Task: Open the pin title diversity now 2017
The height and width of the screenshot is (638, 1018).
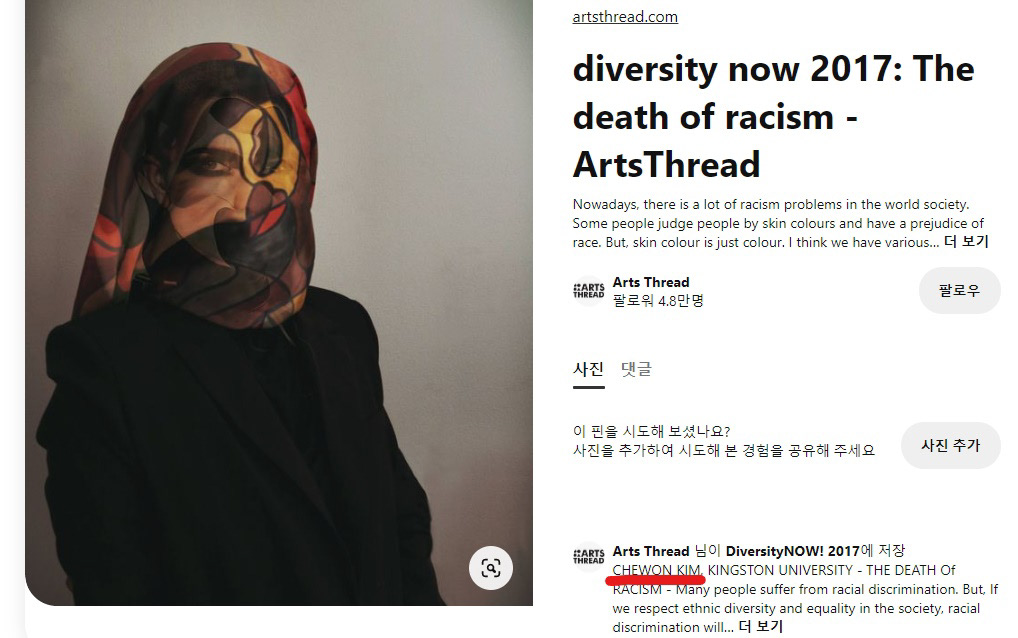Action: [773, 117]
